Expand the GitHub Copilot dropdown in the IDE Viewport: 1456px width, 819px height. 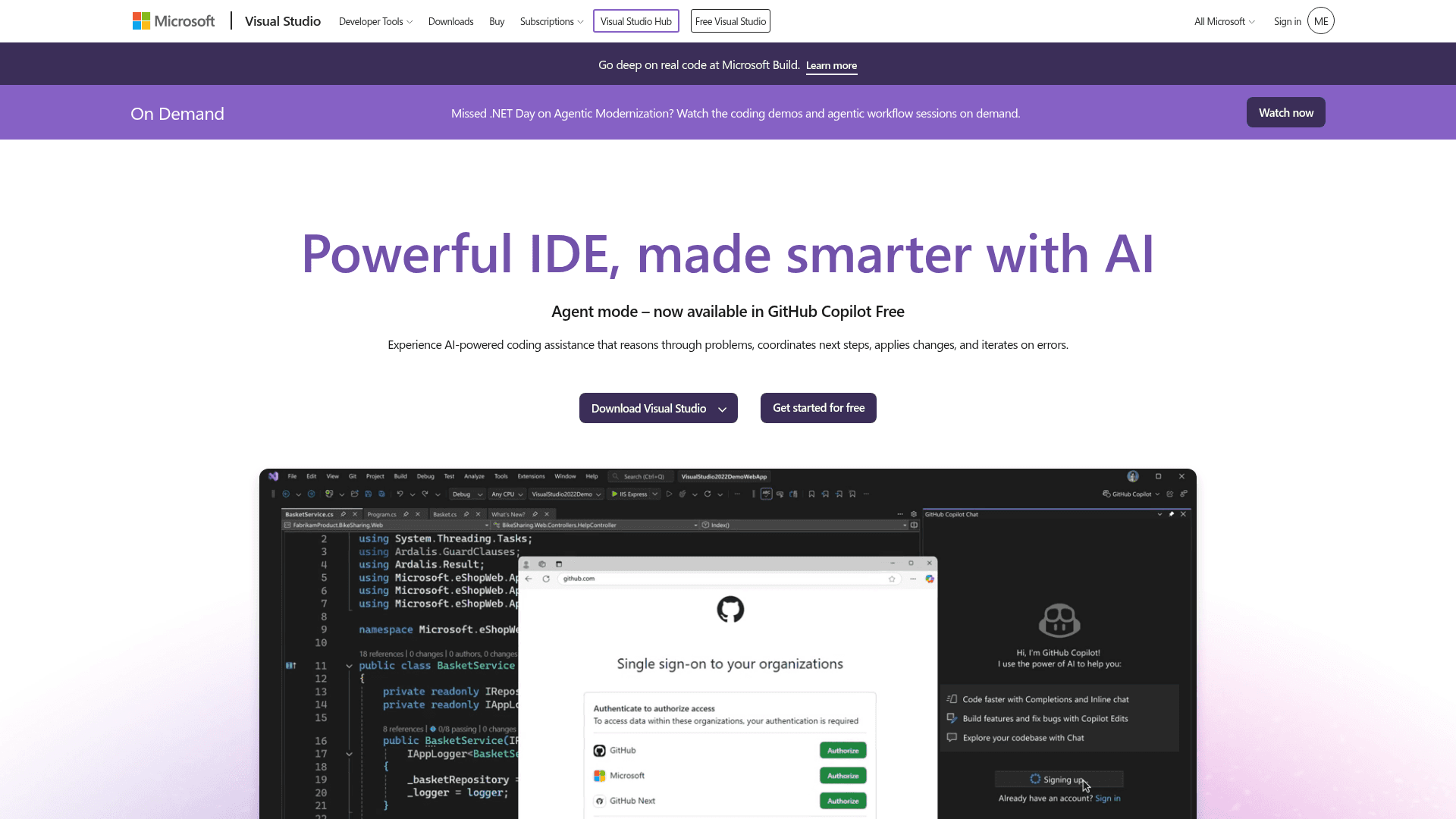(x=1157, y=494)
